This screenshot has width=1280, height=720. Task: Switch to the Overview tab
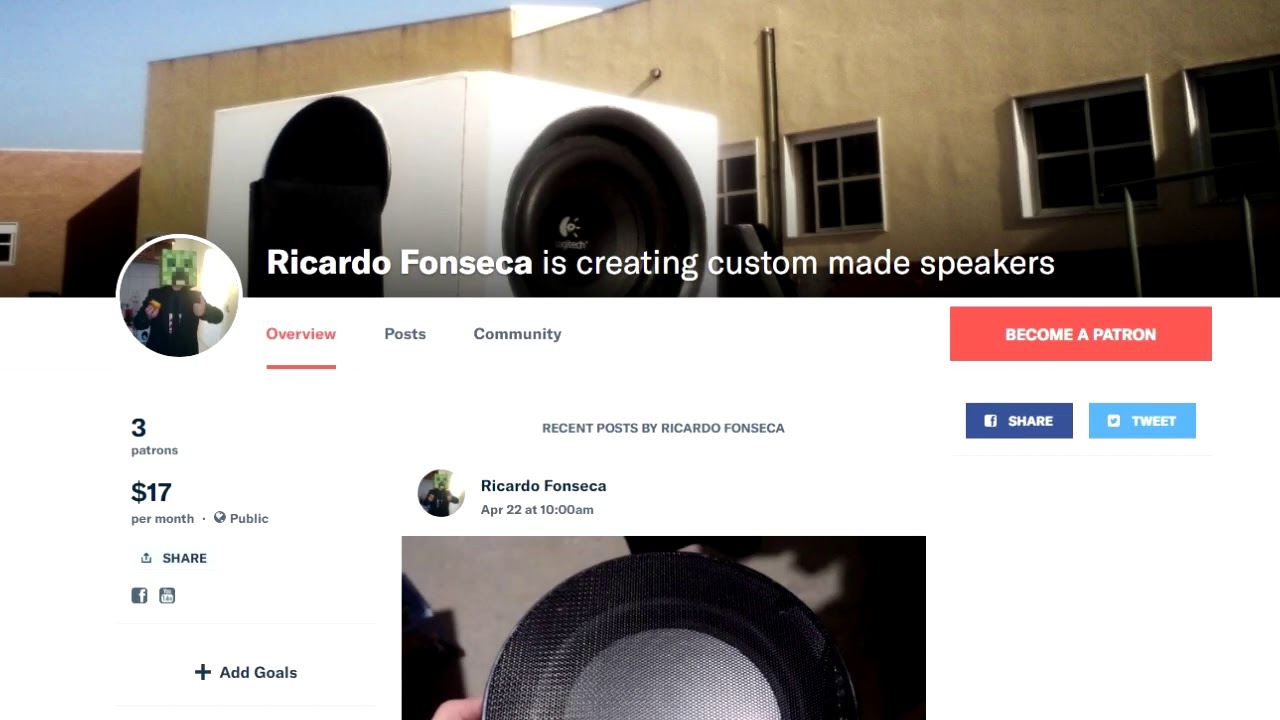click(301, 334)
